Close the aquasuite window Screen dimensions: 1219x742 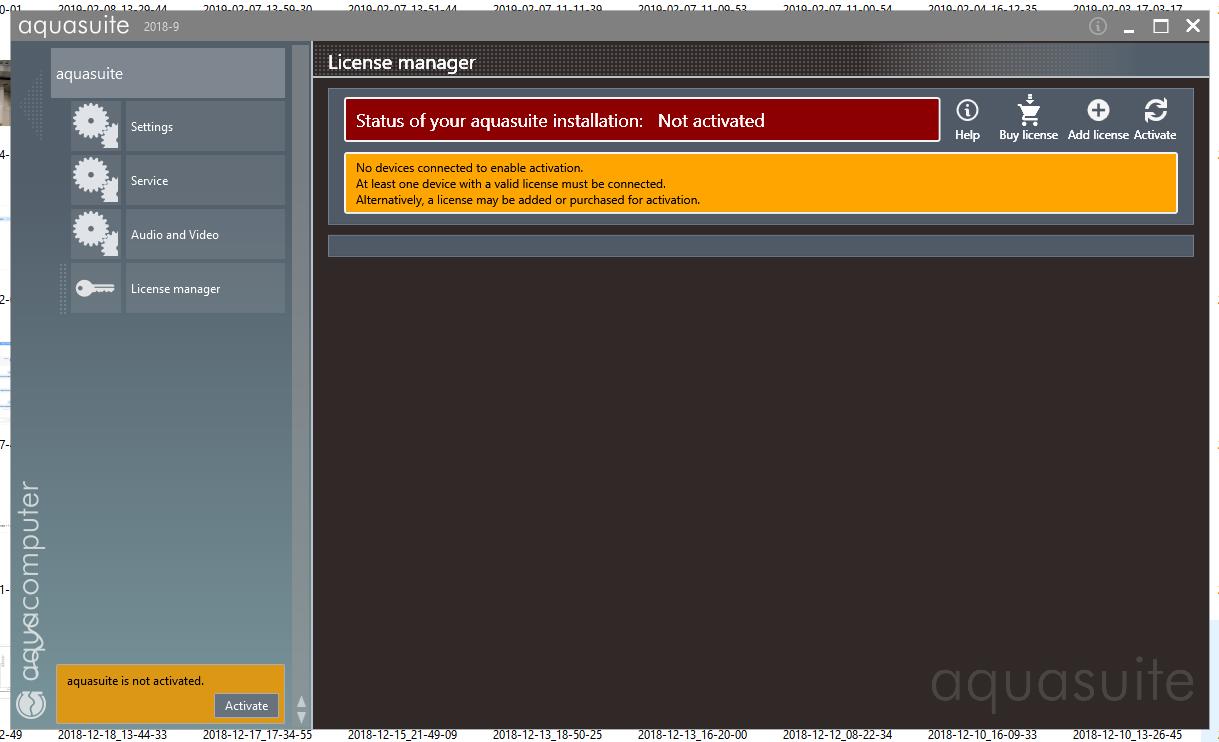pyautogui.click(x=1193, y=27)
